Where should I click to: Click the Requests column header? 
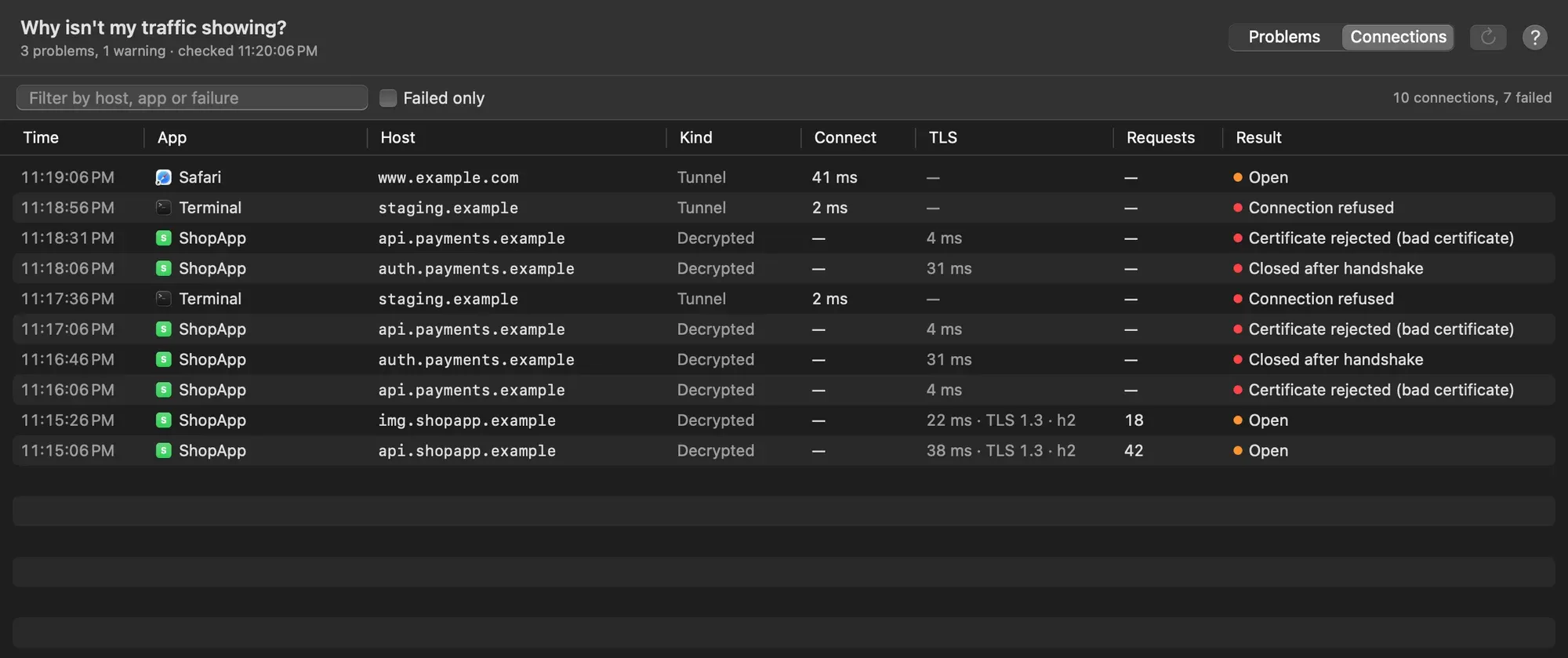coord(1160,137)
